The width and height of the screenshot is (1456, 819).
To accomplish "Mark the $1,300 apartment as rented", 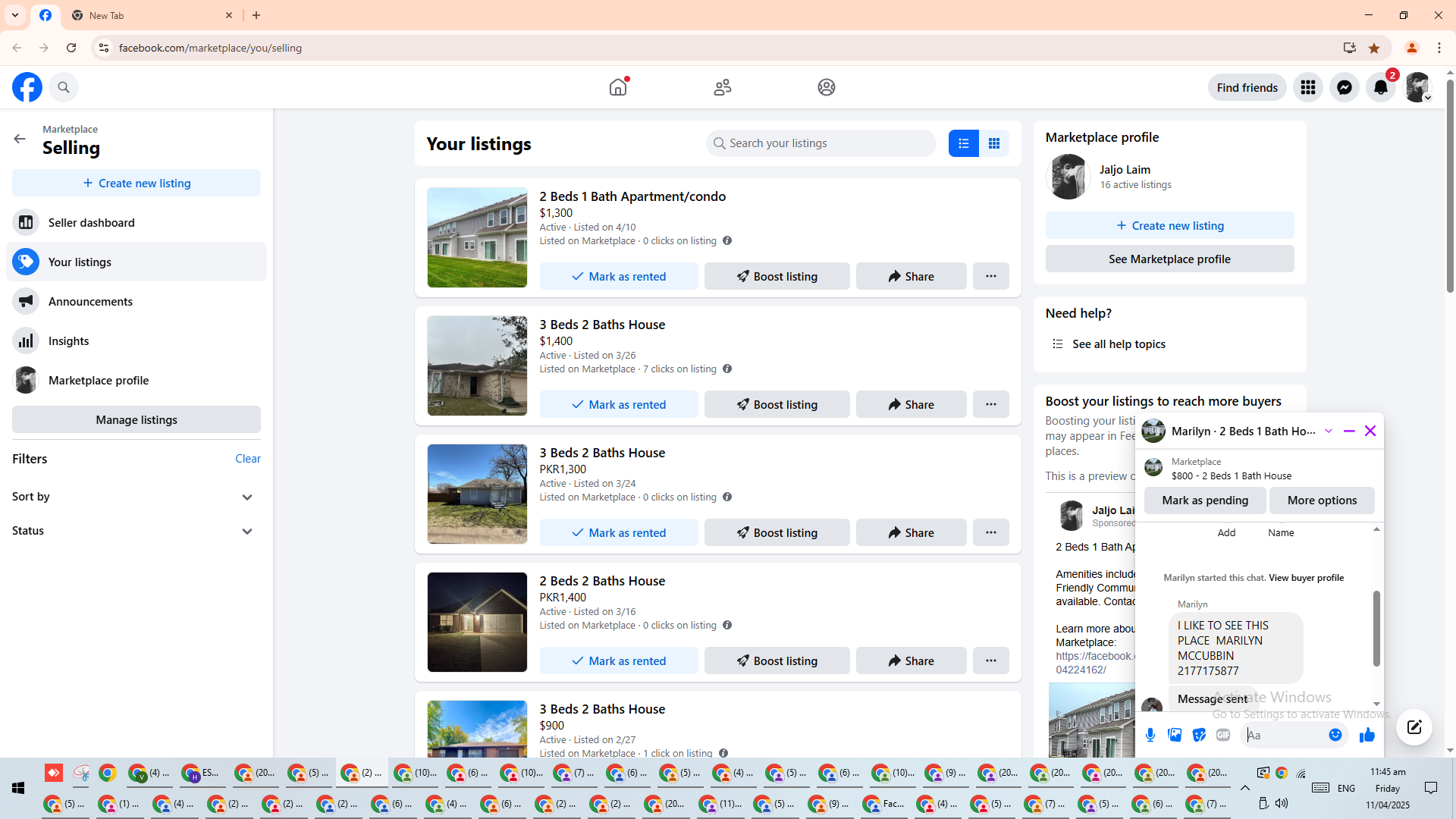I will [619, 276].
